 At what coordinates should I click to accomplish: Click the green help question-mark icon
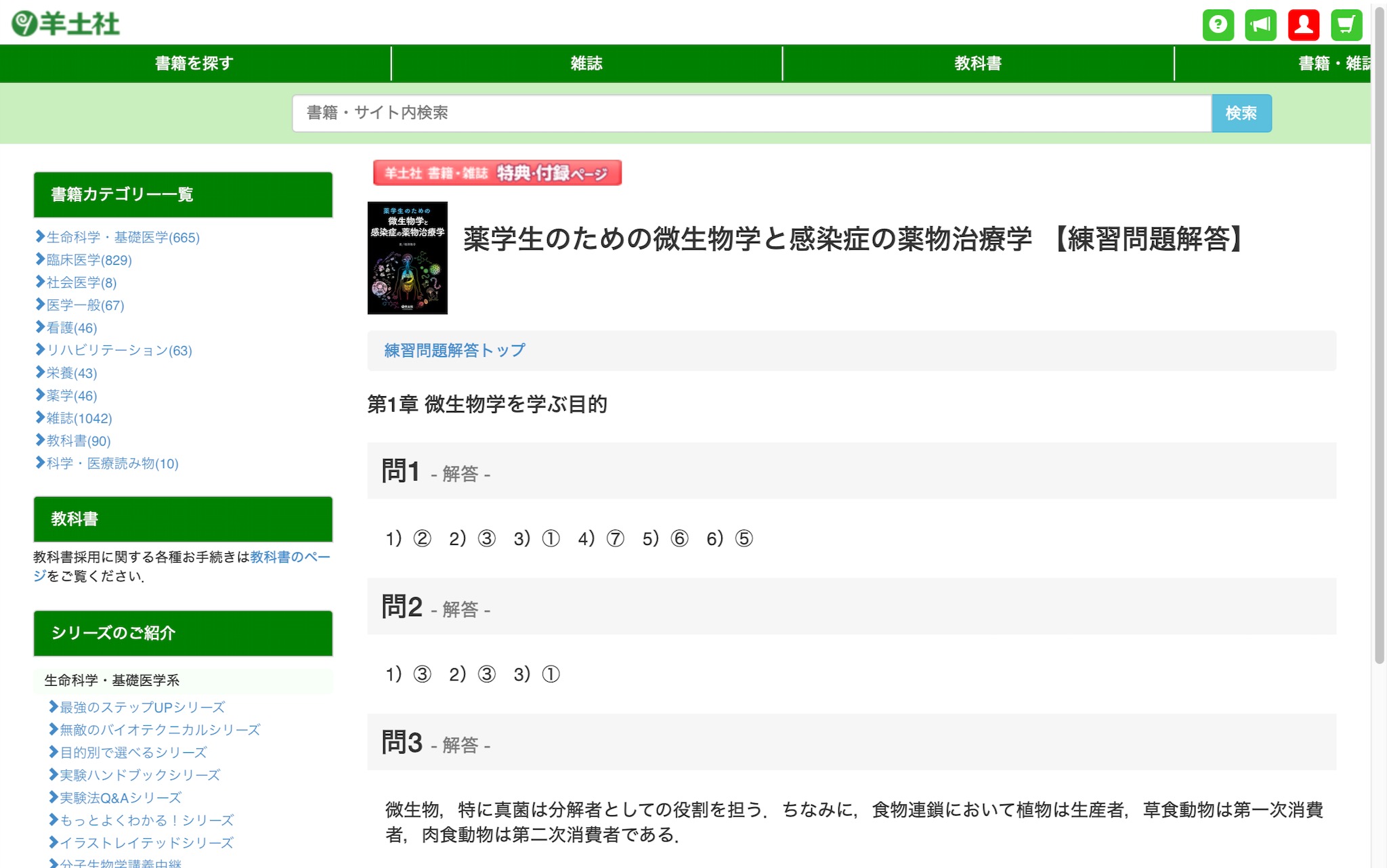tap(1218, 25)
